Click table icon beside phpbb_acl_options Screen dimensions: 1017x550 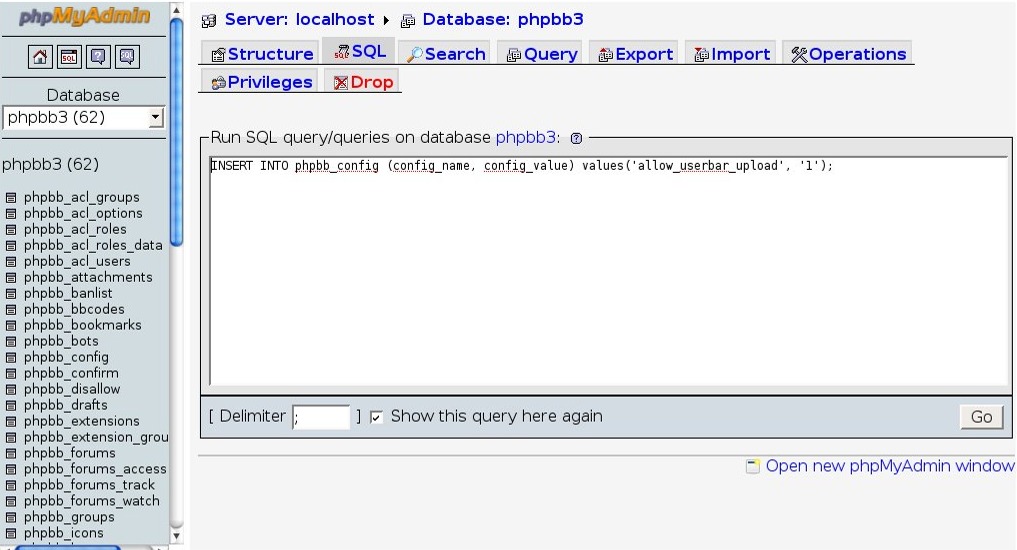click(11, 213)
